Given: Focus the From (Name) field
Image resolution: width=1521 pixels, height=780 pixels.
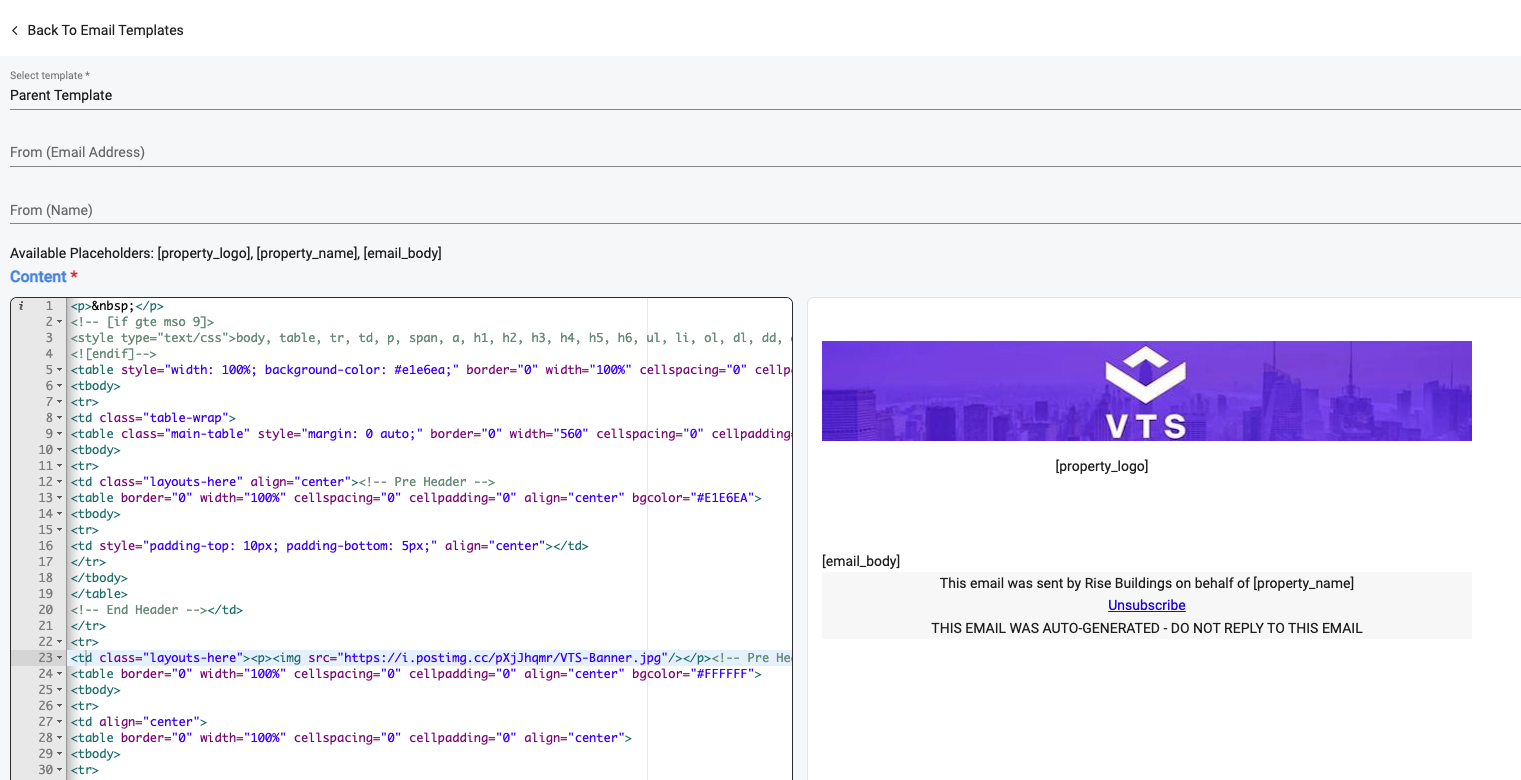Looking at the screenshot, I should (765, 210).
